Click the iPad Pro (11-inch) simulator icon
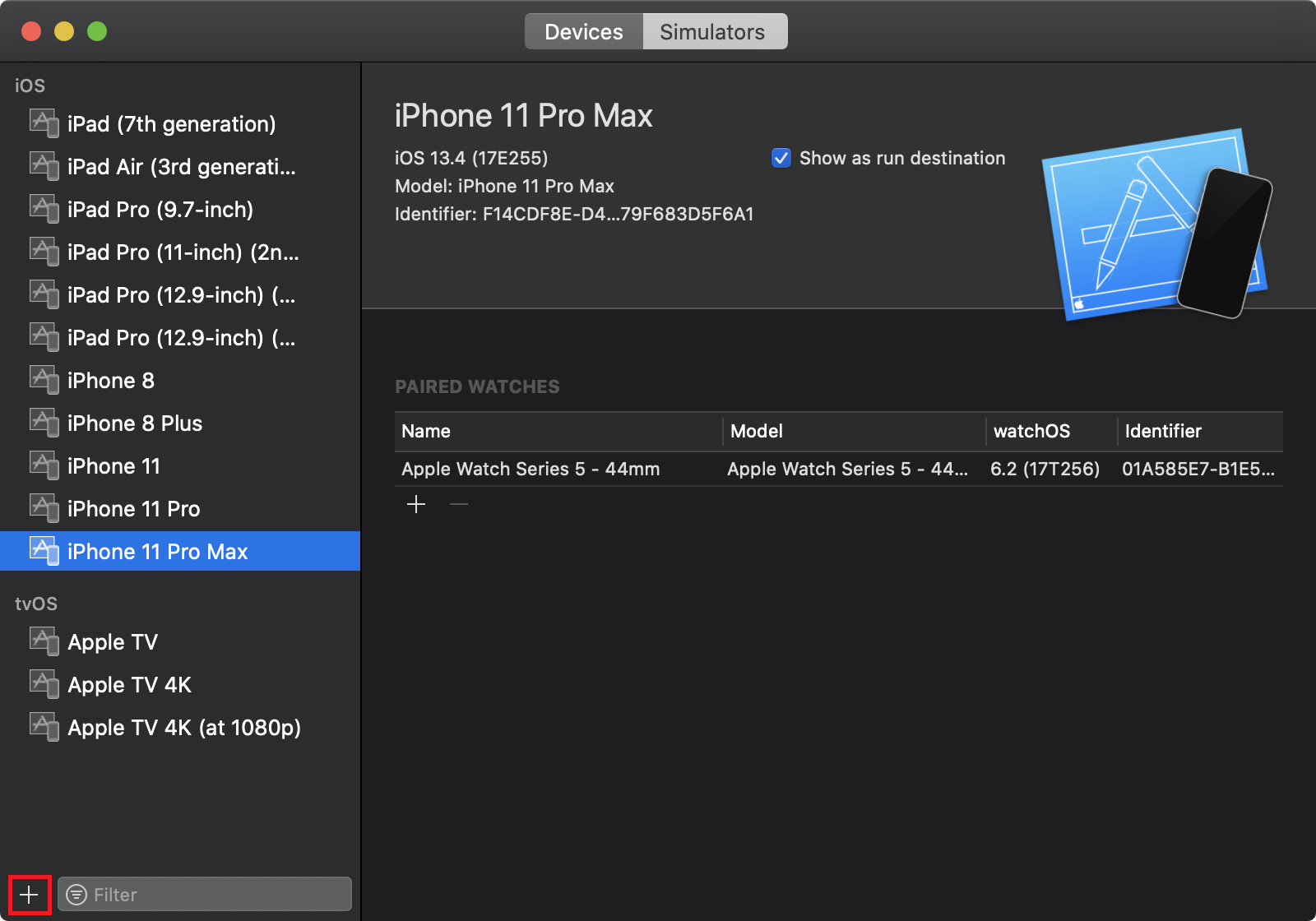The width and height of the screenshot is (1316, 921). click(44, 252)
